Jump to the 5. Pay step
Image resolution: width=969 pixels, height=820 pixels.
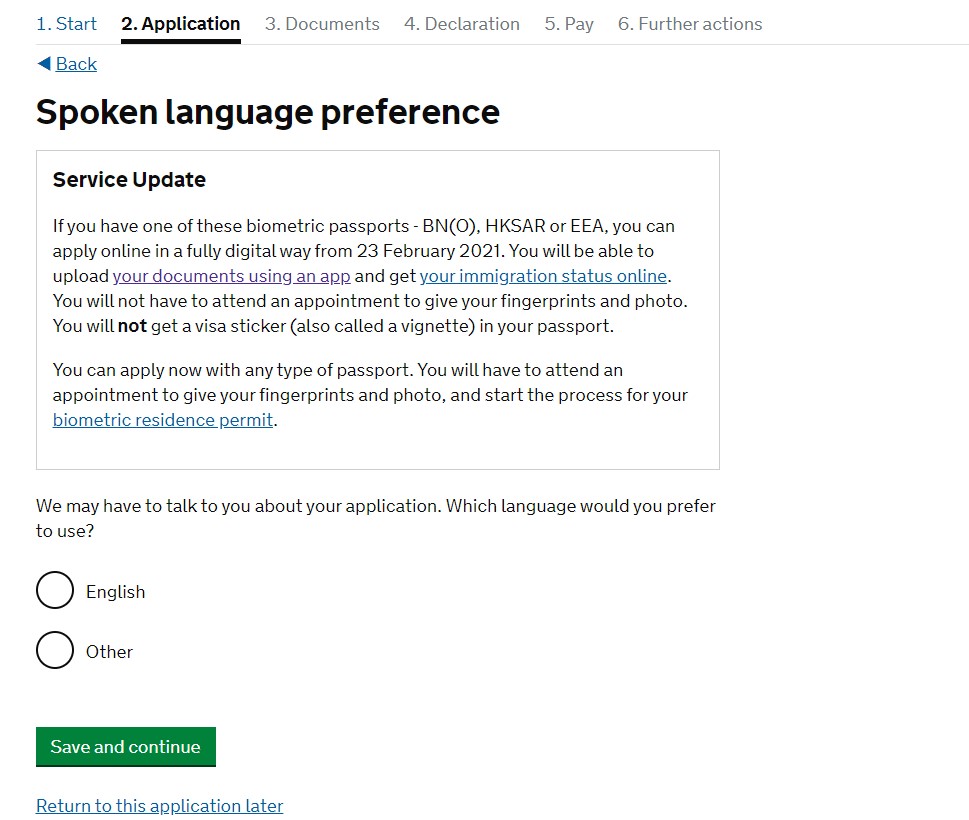569,24
